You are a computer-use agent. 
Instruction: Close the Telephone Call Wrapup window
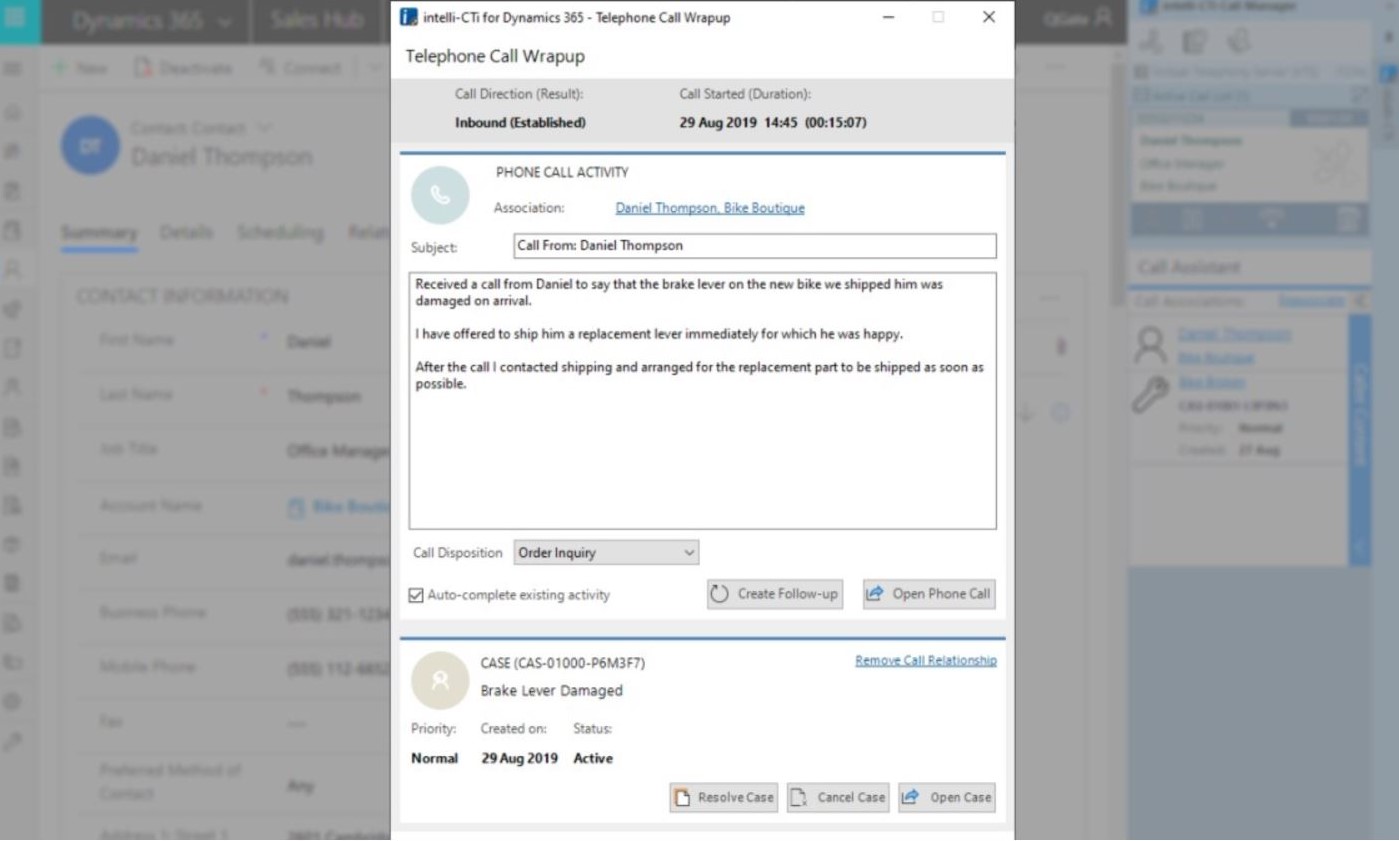click(x=989, y=18)
